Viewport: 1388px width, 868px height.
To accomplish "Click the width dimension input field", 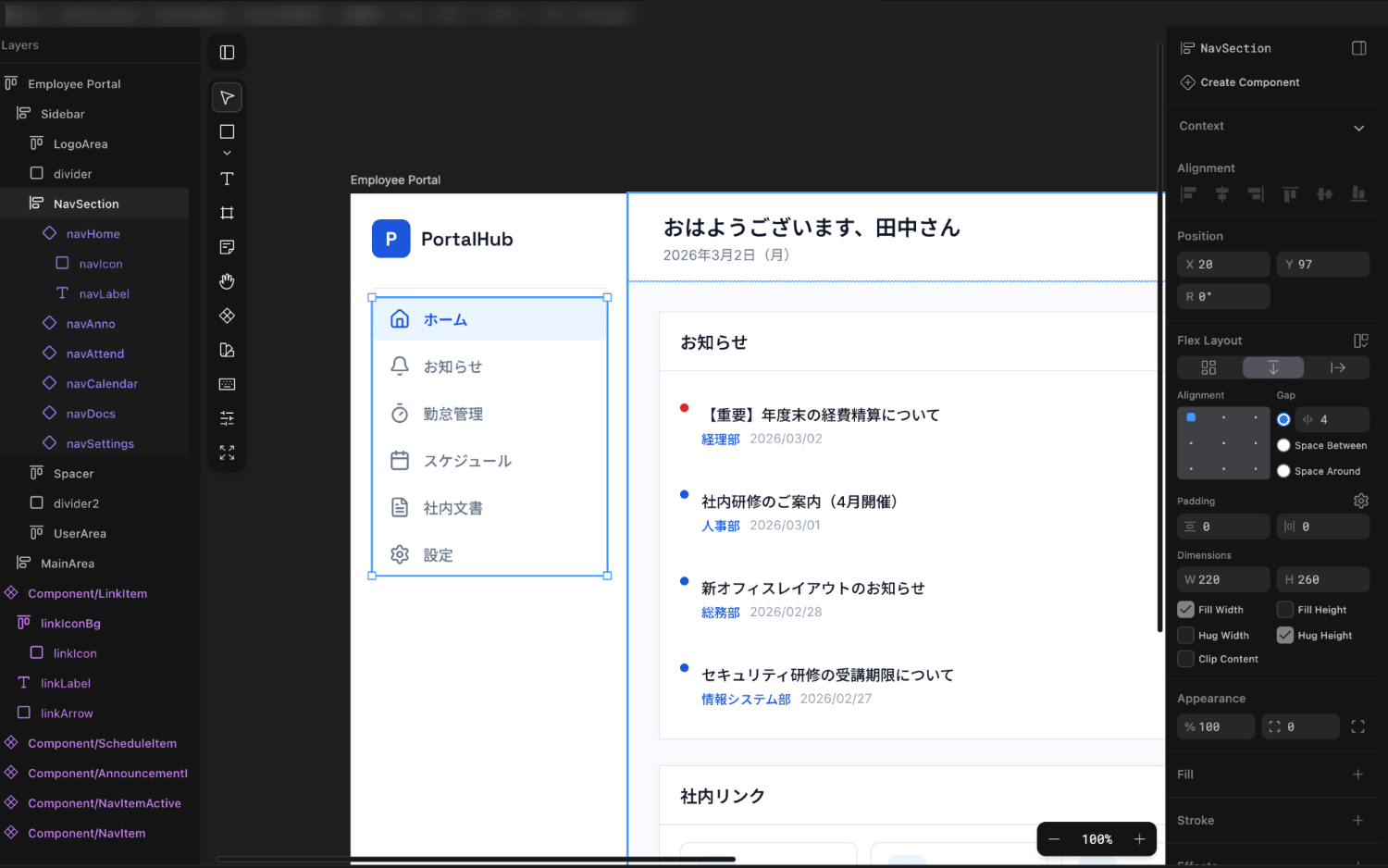I will [x=1223, y=580].
